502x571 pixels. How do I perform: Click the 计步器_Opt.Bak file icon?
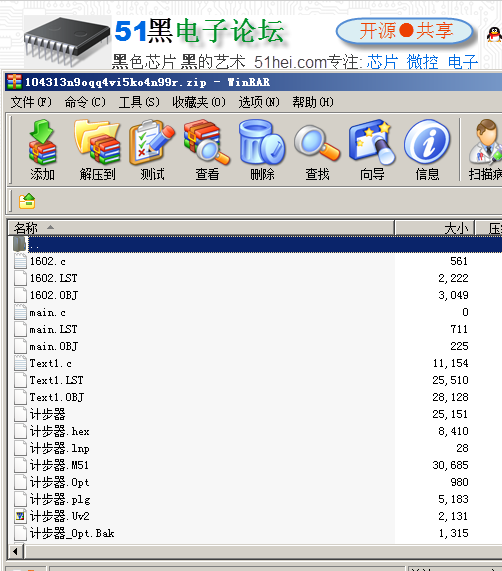(20, 533)
